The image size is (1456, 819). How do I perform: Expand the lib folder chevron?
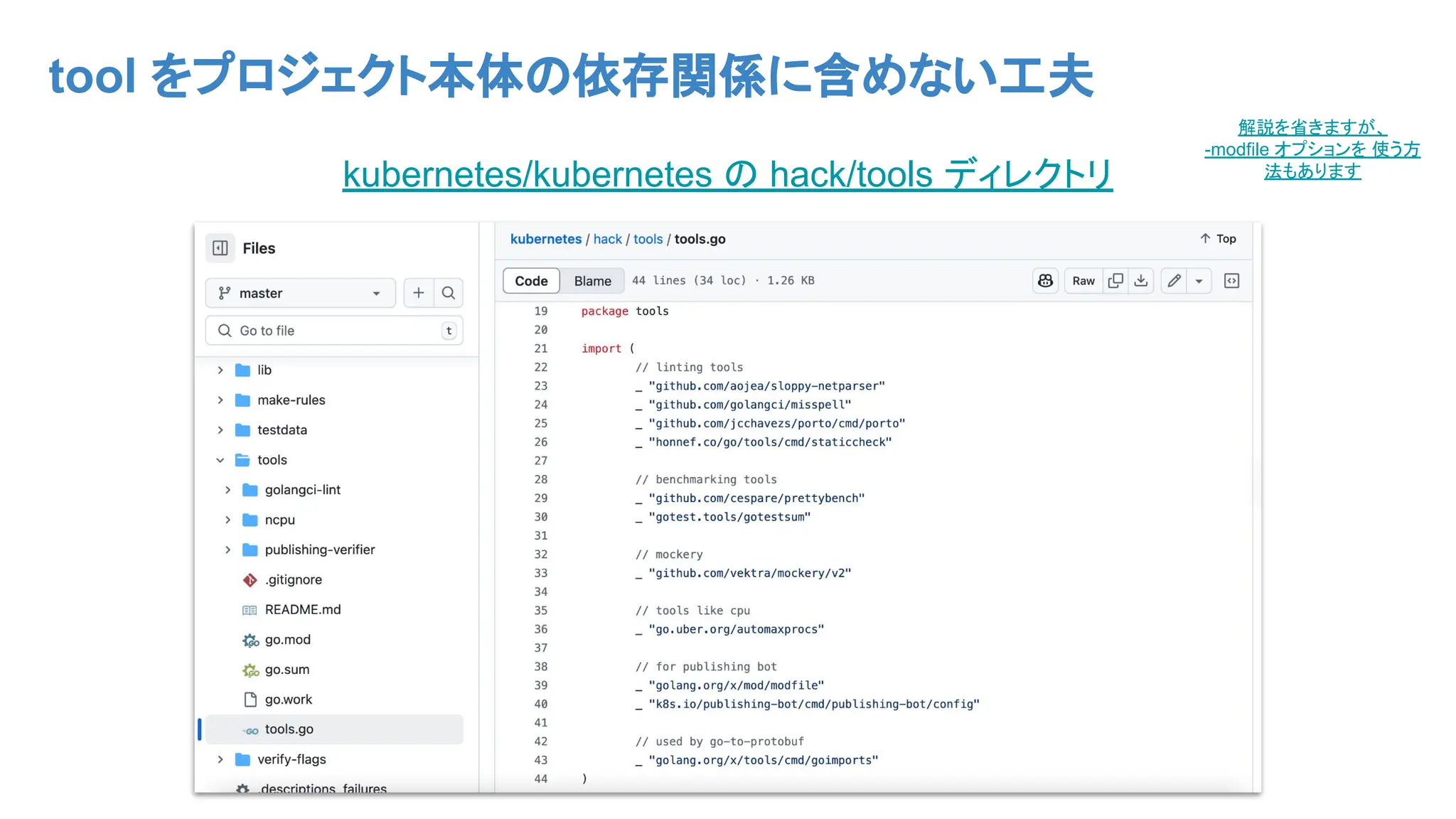tap(220, 370)
